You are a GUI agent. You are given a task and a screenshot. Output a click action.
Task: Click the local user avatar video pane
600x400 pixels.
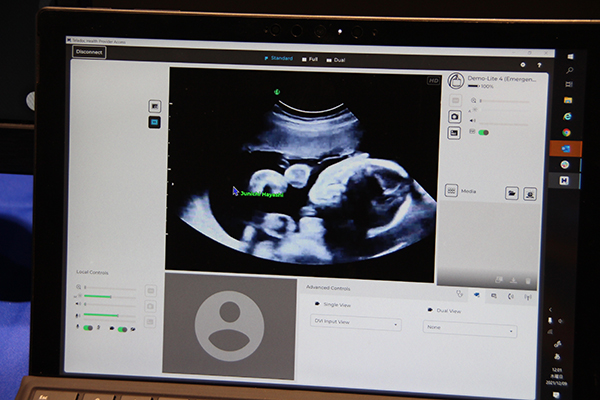[x=229, y=325]
